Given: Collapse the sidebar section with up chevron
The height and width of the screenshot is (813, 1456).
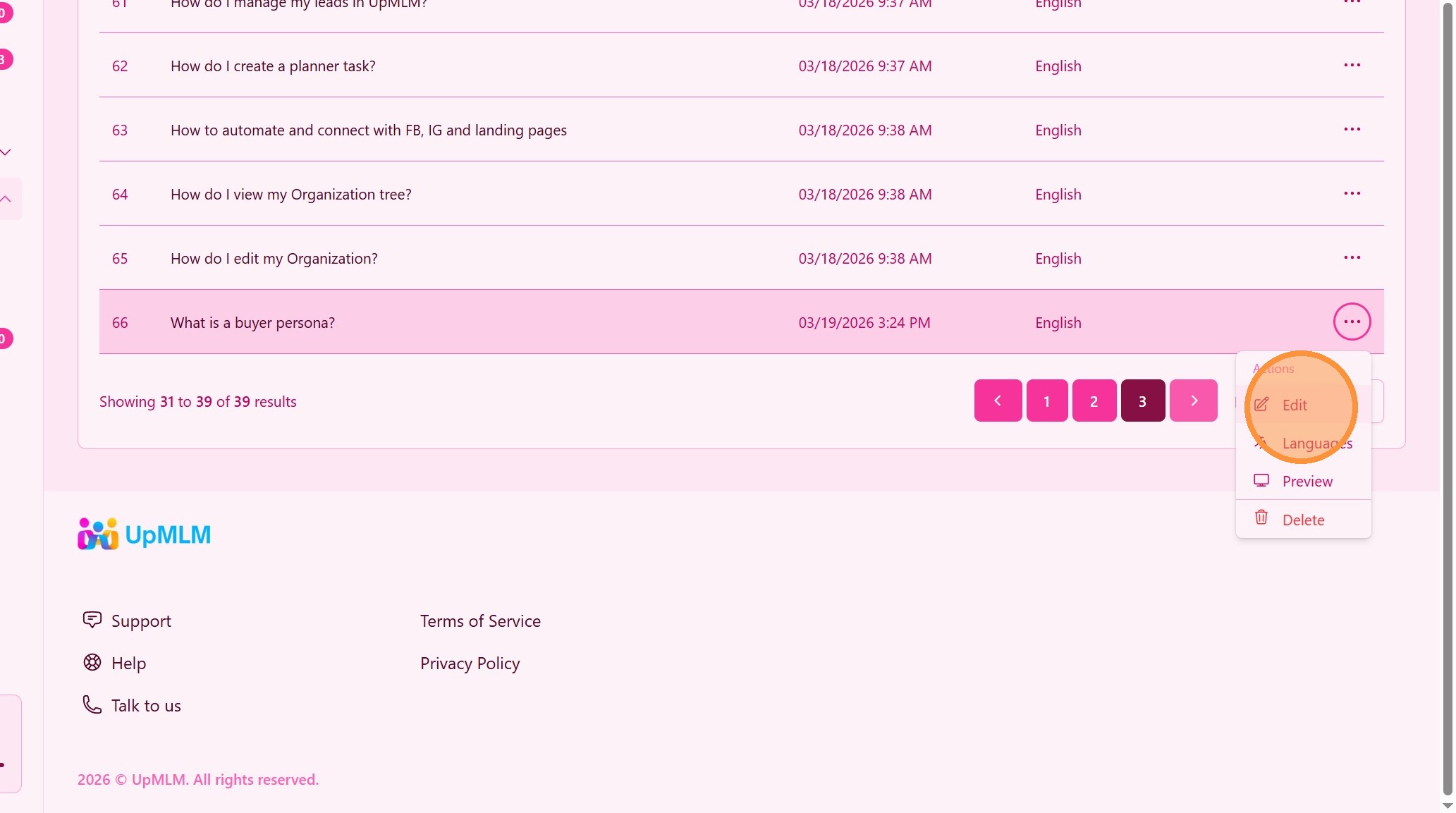Looking at the screenshot, I should (x=6, y=200).
